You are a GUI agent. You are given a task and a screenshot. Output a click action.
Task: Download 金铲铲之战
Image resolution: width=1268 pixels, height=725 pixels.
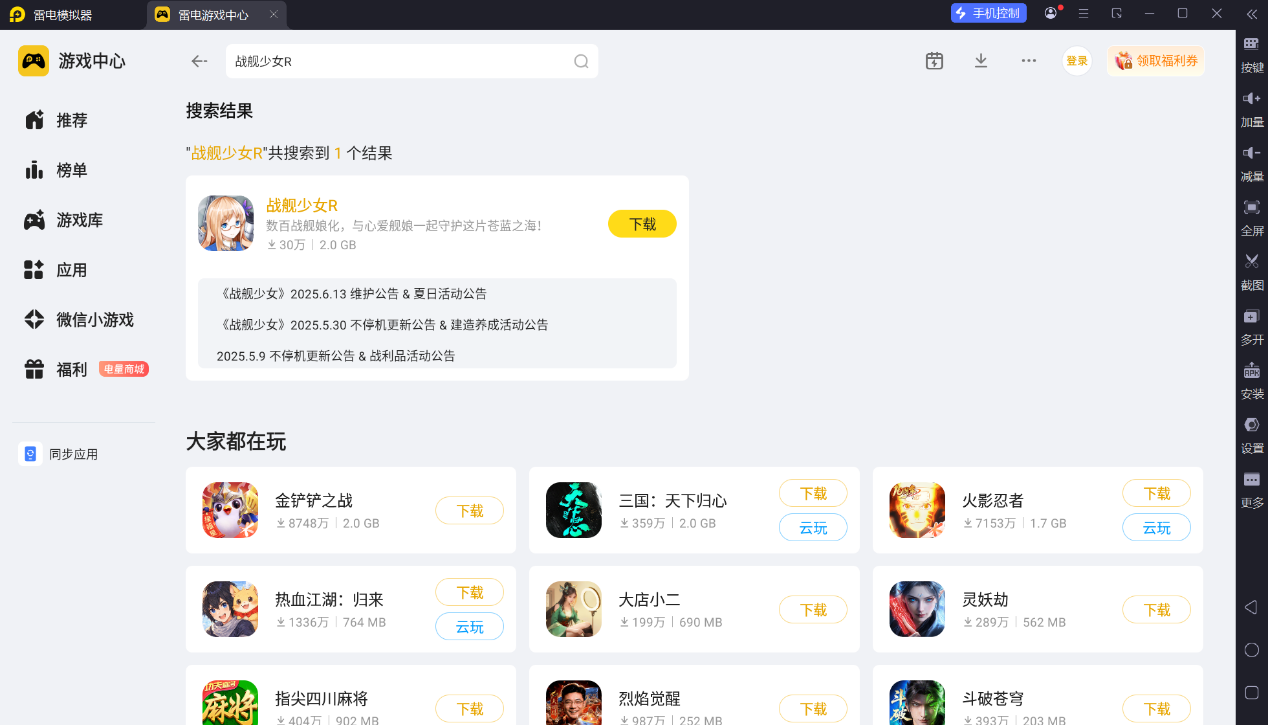(470, 511)
